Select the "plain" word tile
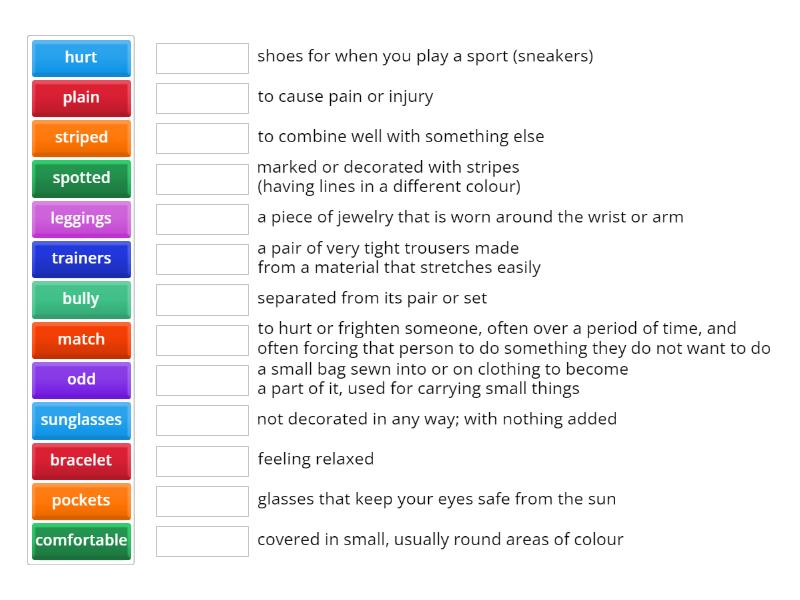Image resolution: width=800 pixels, height=600 pixels. tap(81, 98)
